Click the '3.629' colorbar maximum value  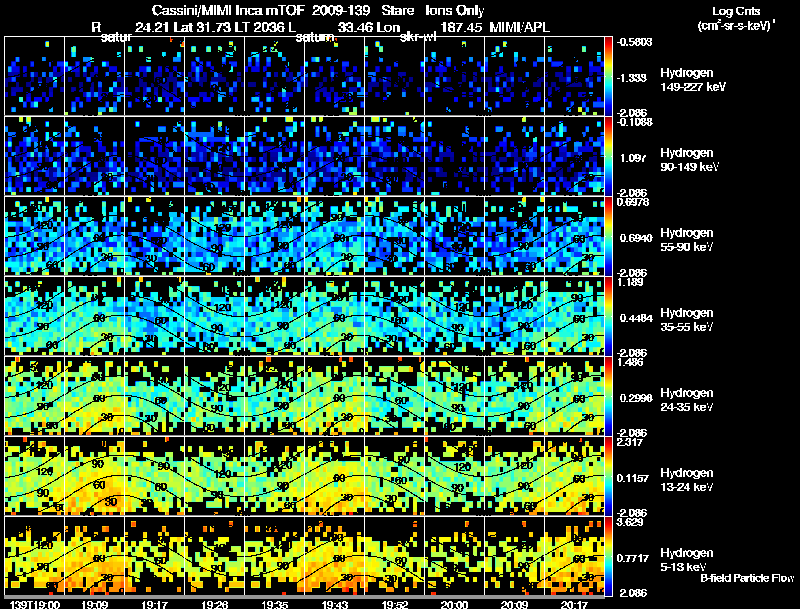pos(630,522)
